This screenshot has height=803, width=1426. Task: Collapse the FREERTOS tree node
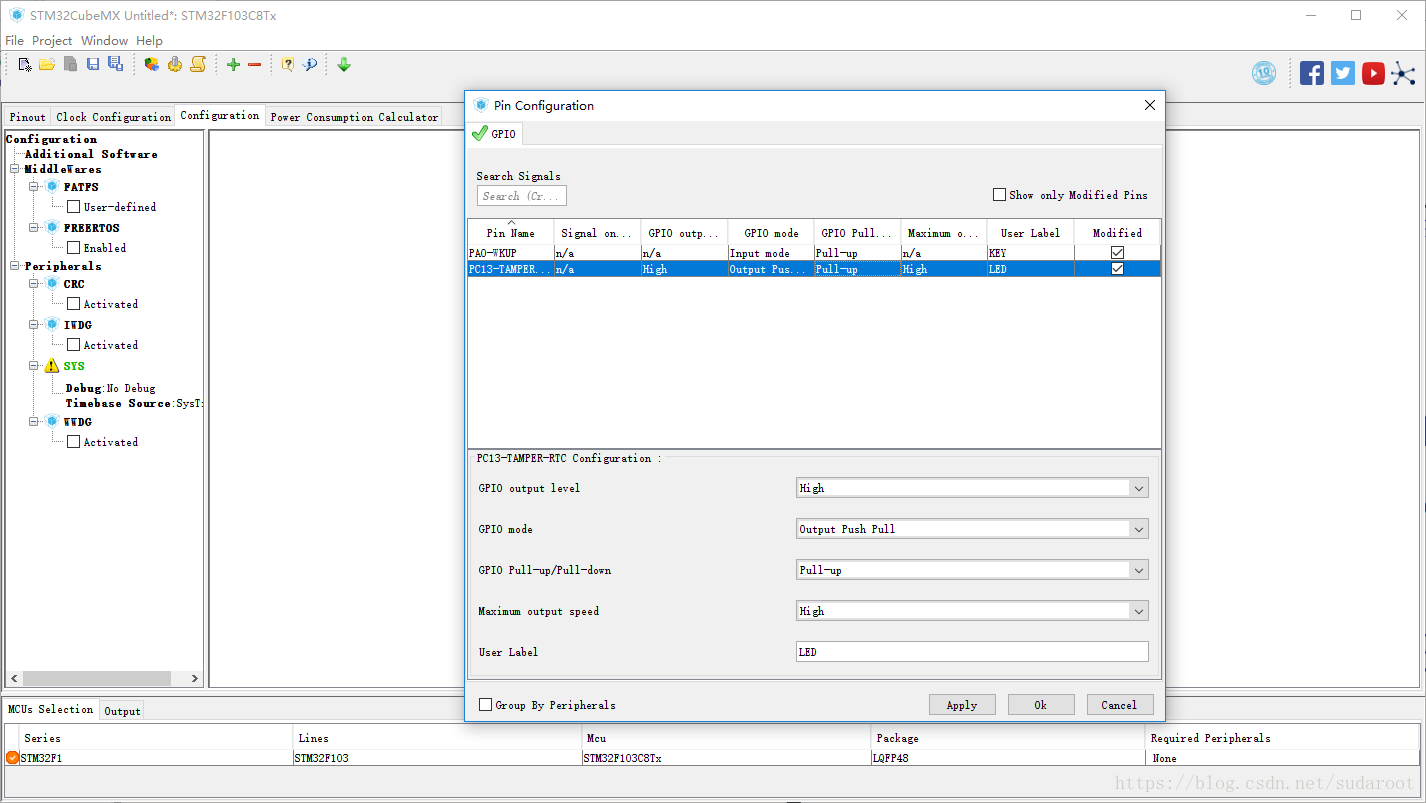click(33, 227)
